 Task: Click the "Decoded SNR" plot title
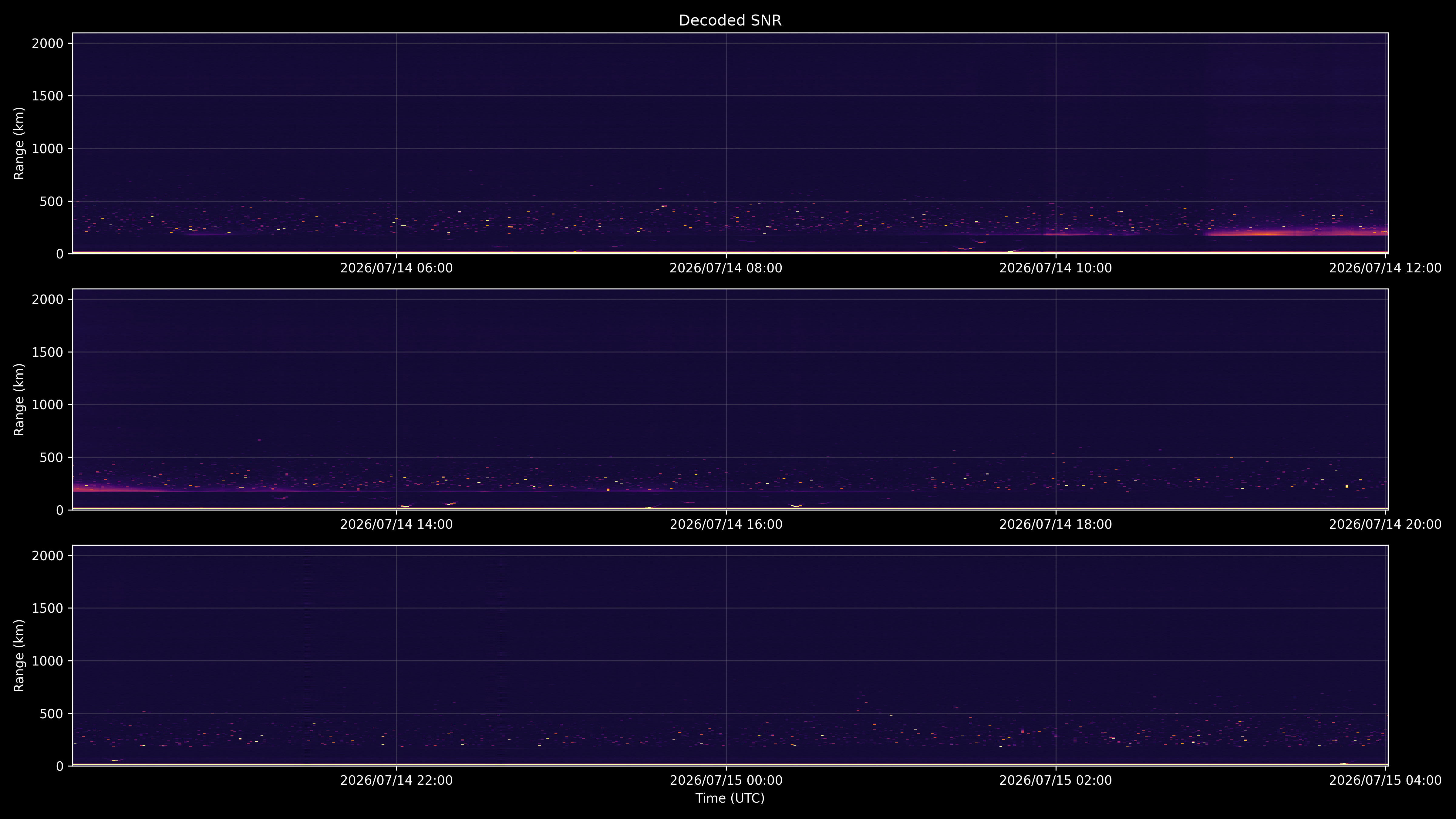730,20
